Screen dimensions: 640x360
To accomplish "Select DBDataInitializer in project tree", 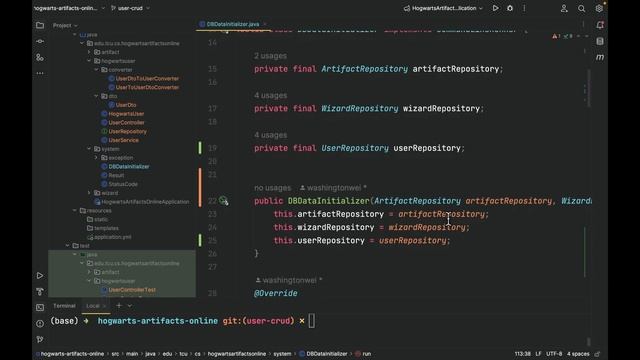I will 129,167.
